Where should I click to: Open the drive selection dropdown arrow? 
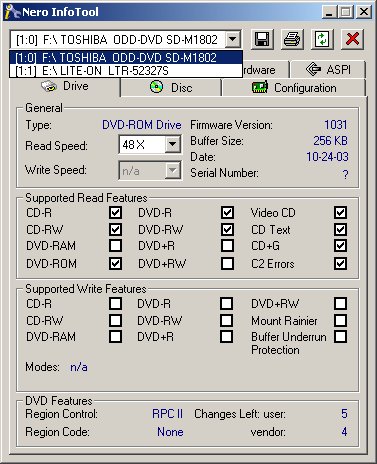(x=233, y=40)
